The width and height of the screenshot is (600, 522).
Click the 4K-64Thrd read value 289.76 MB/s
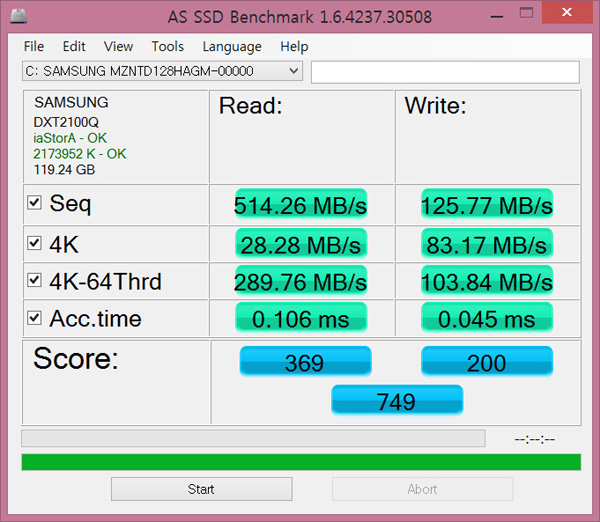301,281
